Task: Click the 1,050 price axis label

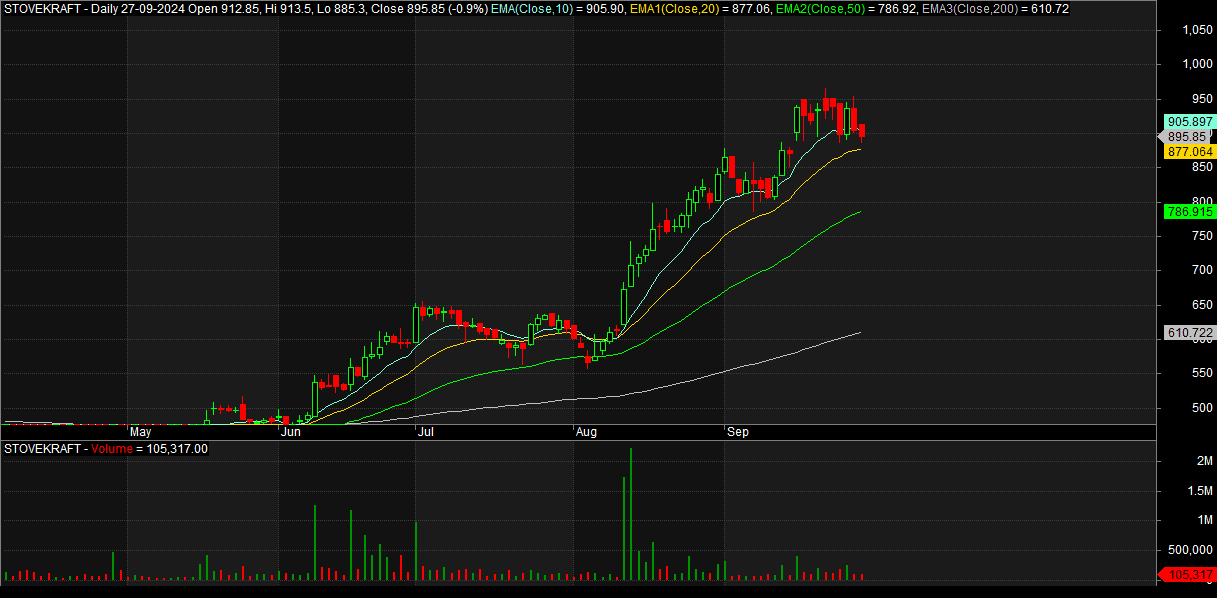Action: click(x=1197, y=30)
